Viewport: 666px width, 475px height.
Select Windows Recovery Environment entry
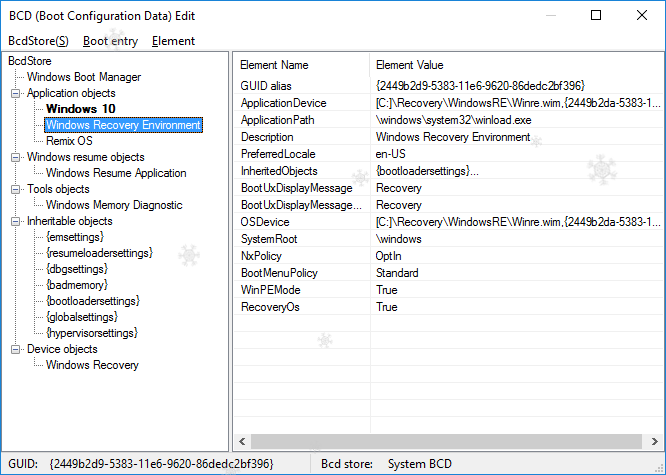pos(123,125)
